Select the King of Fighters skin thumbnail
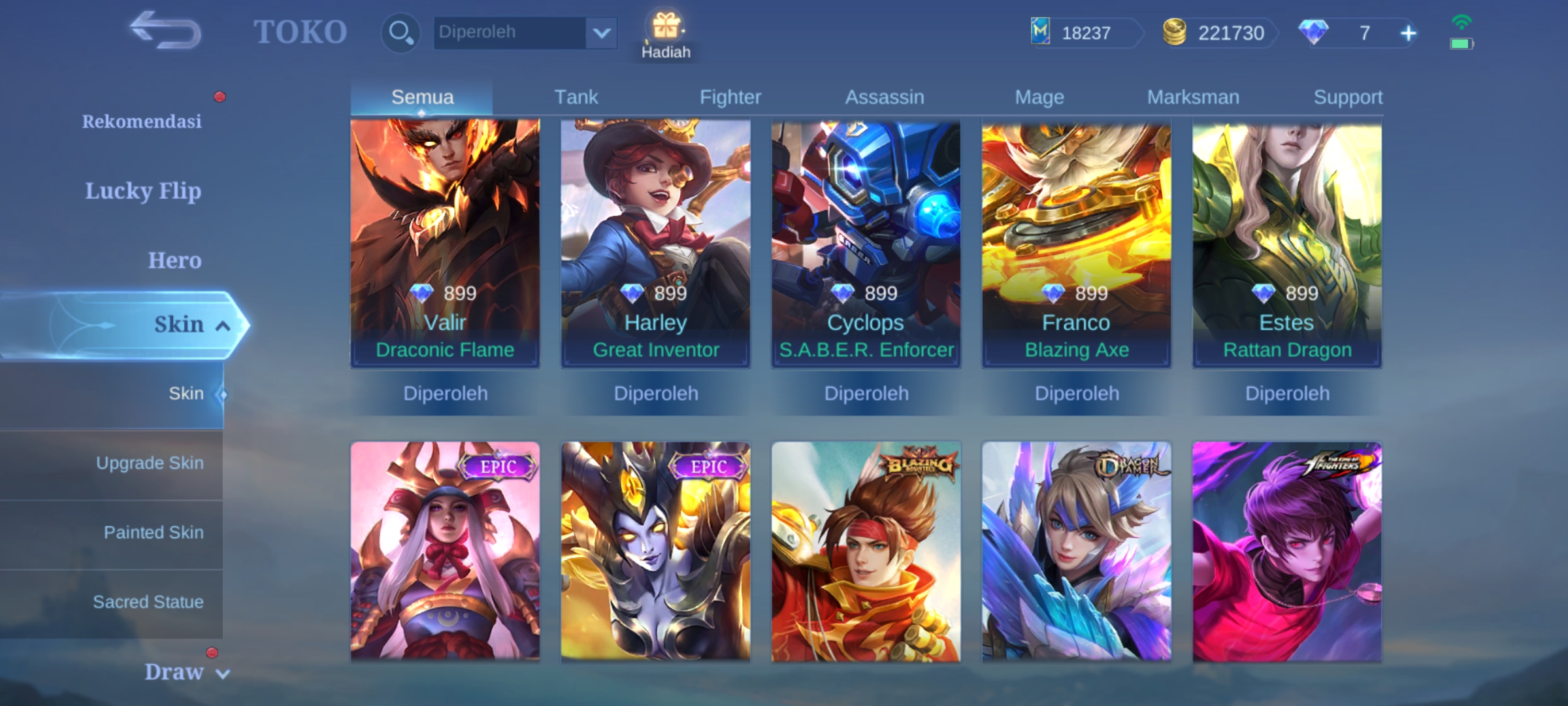Viewport: 1568px width, 706px height. click(x=1287, y=552)
